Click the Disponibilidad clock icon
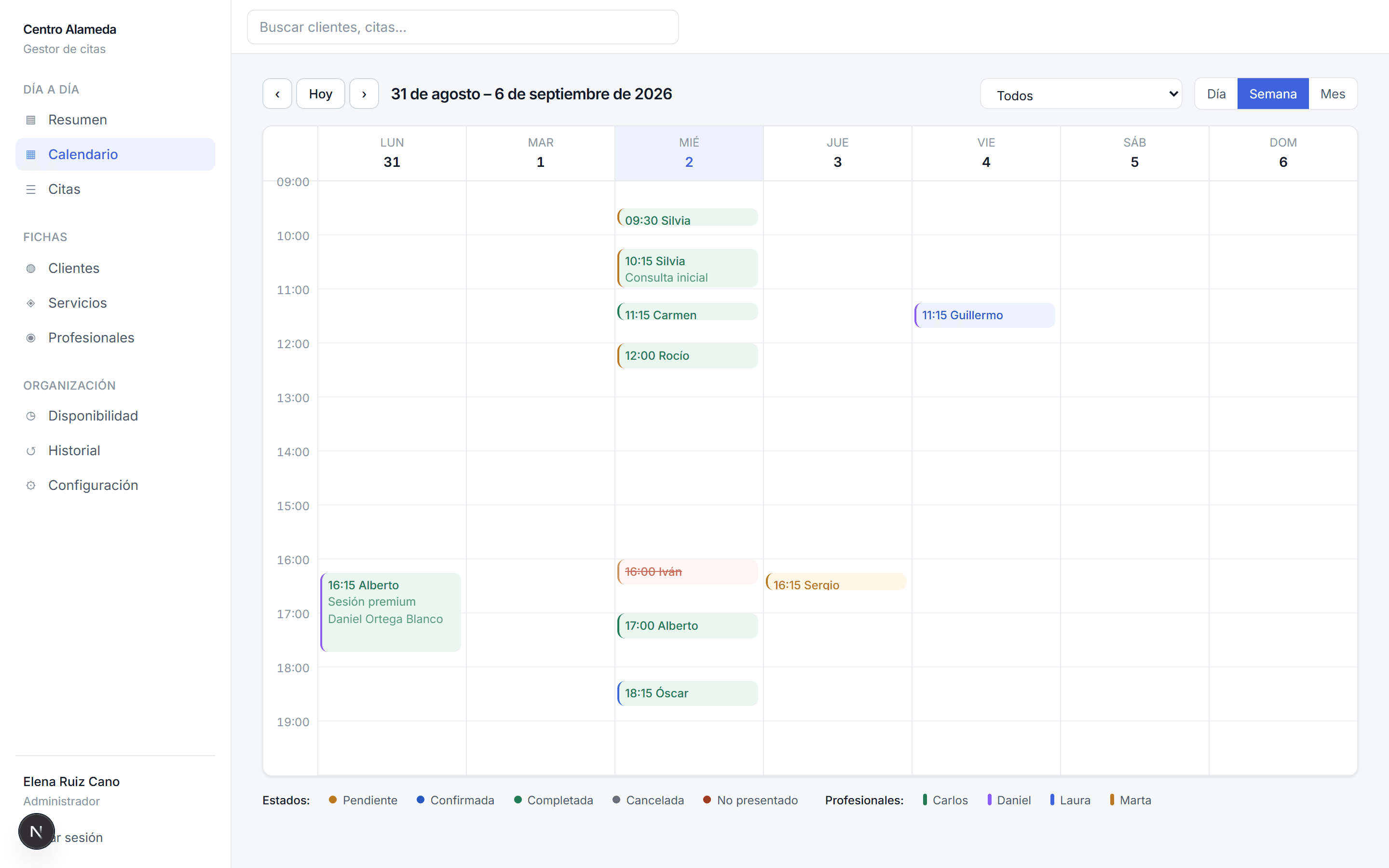The width and height of the screenshot is (1389, 868). pos(31,416)
